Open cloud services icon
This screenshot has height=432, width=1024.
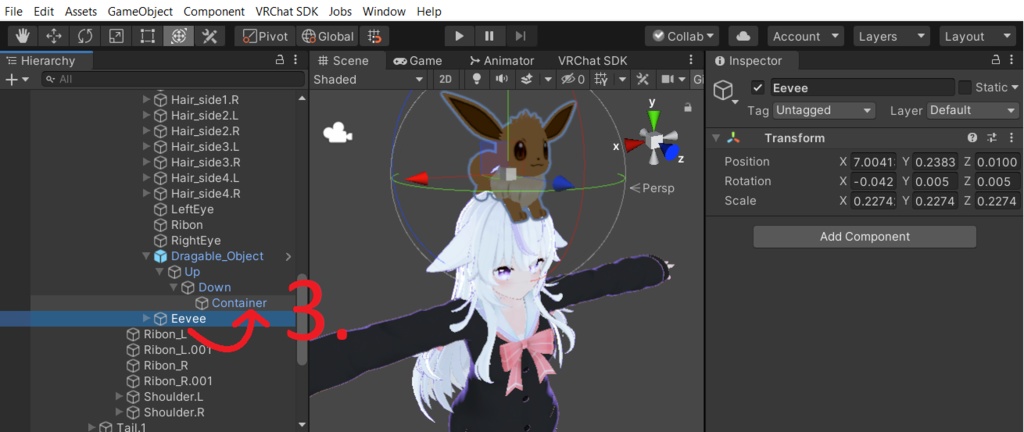tap(743, 37)
